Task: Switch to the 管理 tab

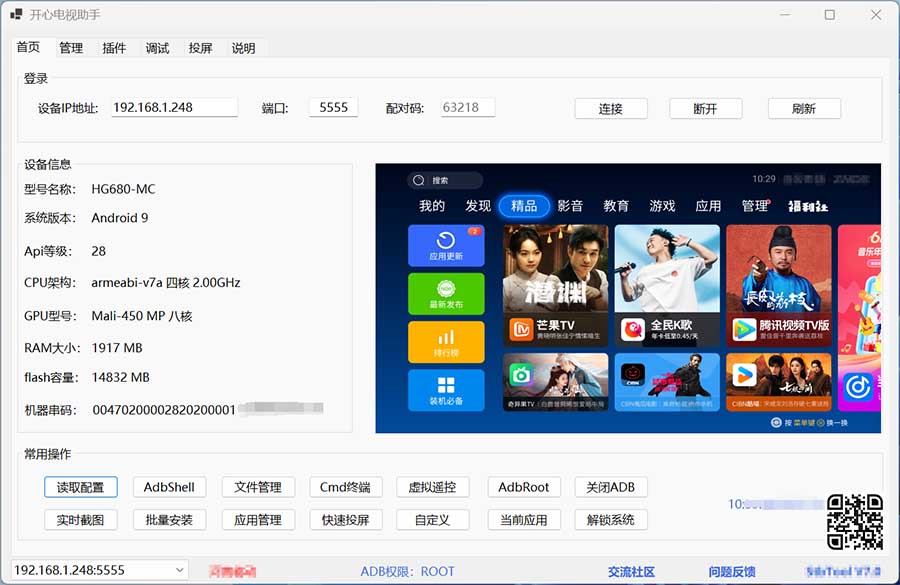Action: pyautogui.click(x=71, y=48)
